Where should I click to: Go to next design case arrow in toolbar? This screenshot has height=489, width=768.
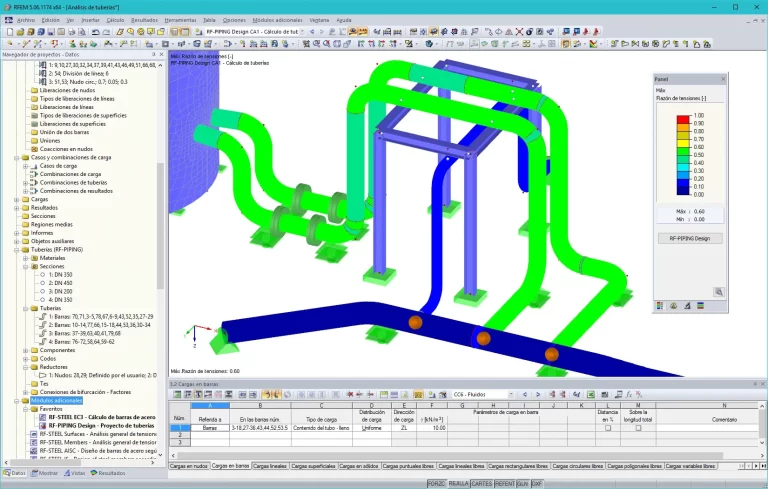coord(322,32)
